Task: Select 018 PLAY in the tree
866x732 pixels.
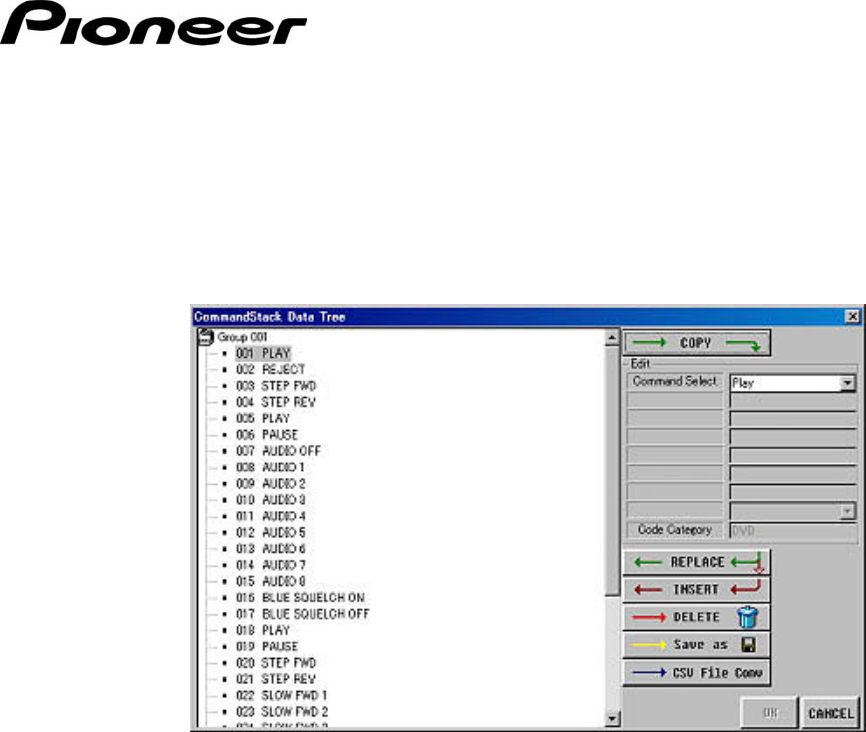Action: (263, 630)
